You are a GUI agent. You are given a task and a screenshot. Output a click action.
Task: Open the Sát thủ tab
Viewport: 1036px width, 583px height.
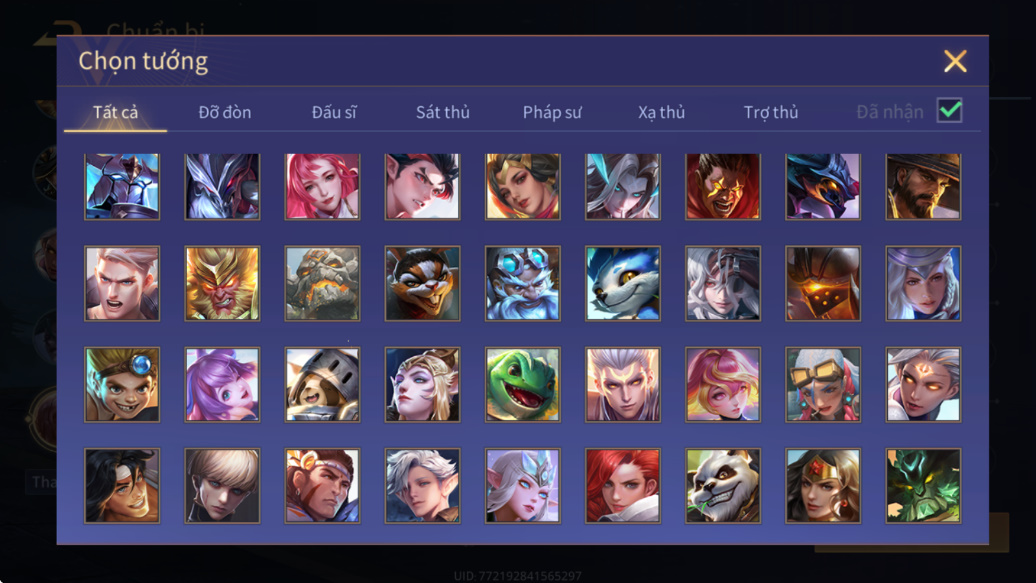tap(443, 112)
